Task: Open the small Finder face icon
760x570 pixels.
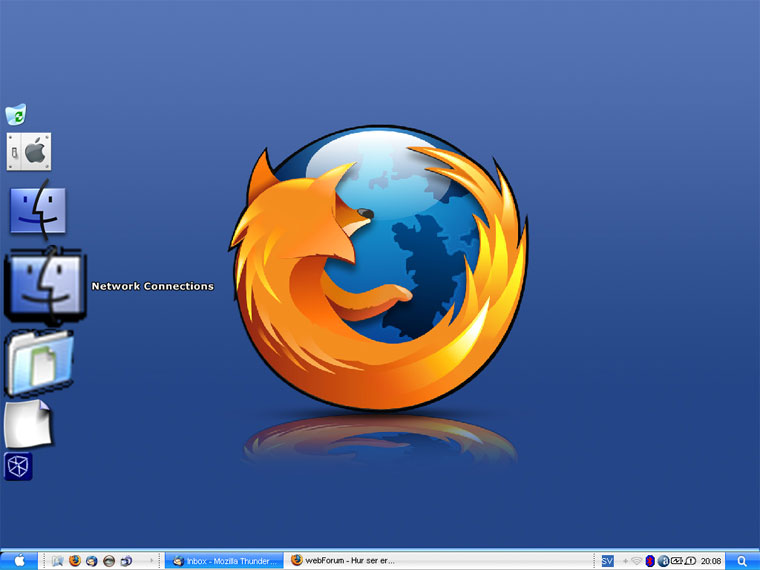Action: [x=38, y=210]
